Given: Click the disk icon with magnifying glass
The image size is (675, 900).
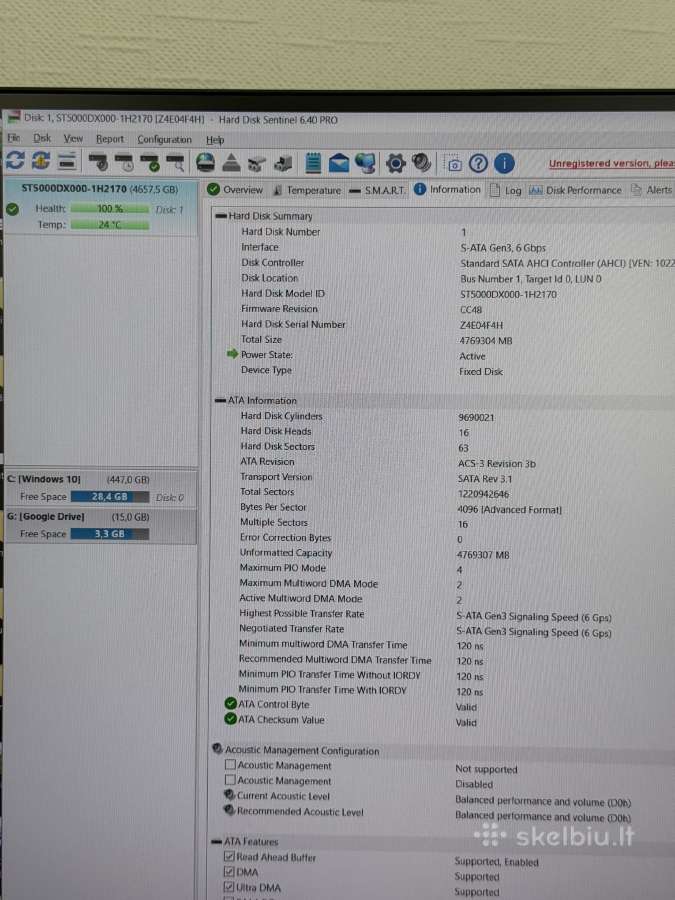Looking at the screenshot, I should click(x=176, y=163).
